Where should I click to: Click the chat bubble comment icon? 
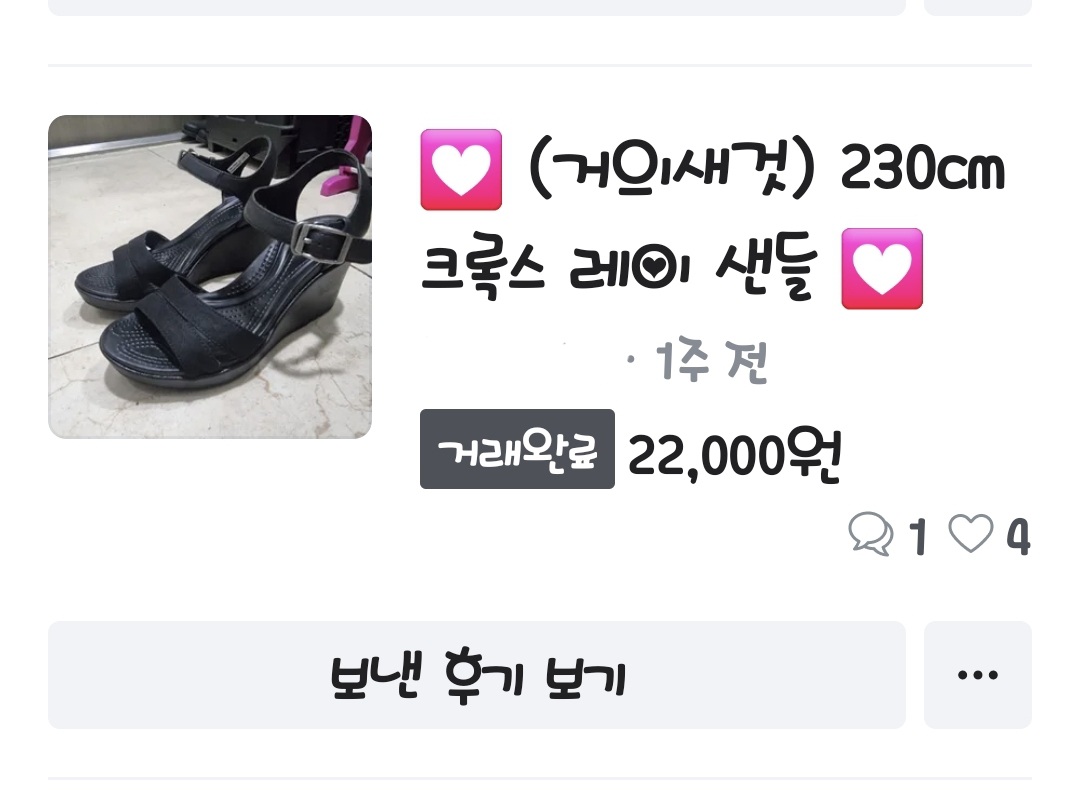coord(871,534)
